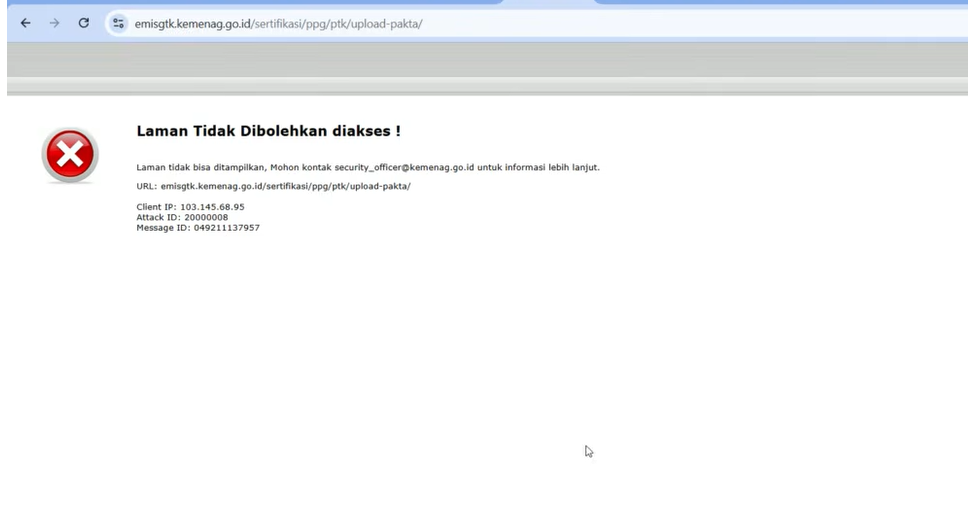The image size is (968, 515).
Task: Click the Message ID 049211137957 line
Action: (198, 228)
